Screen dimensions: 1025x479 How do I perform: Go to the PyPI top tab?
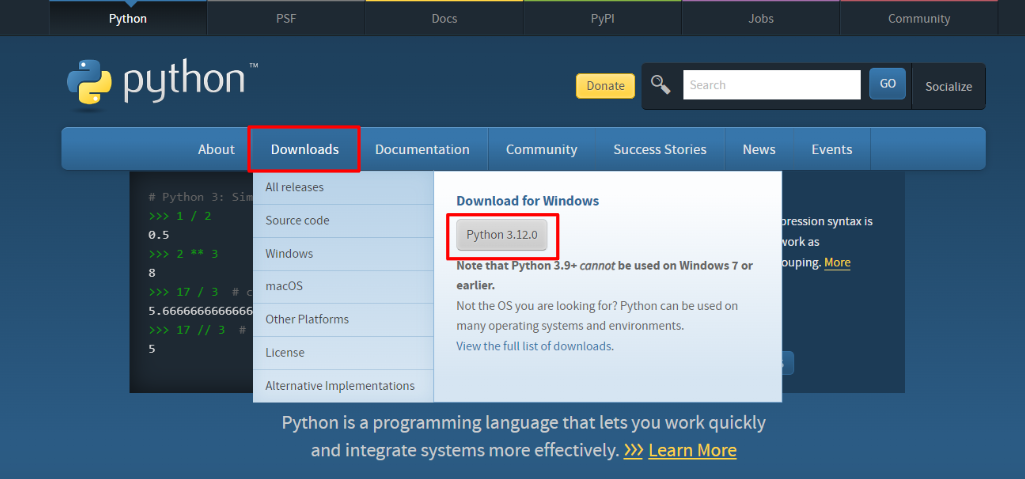[x=602, y=18]
